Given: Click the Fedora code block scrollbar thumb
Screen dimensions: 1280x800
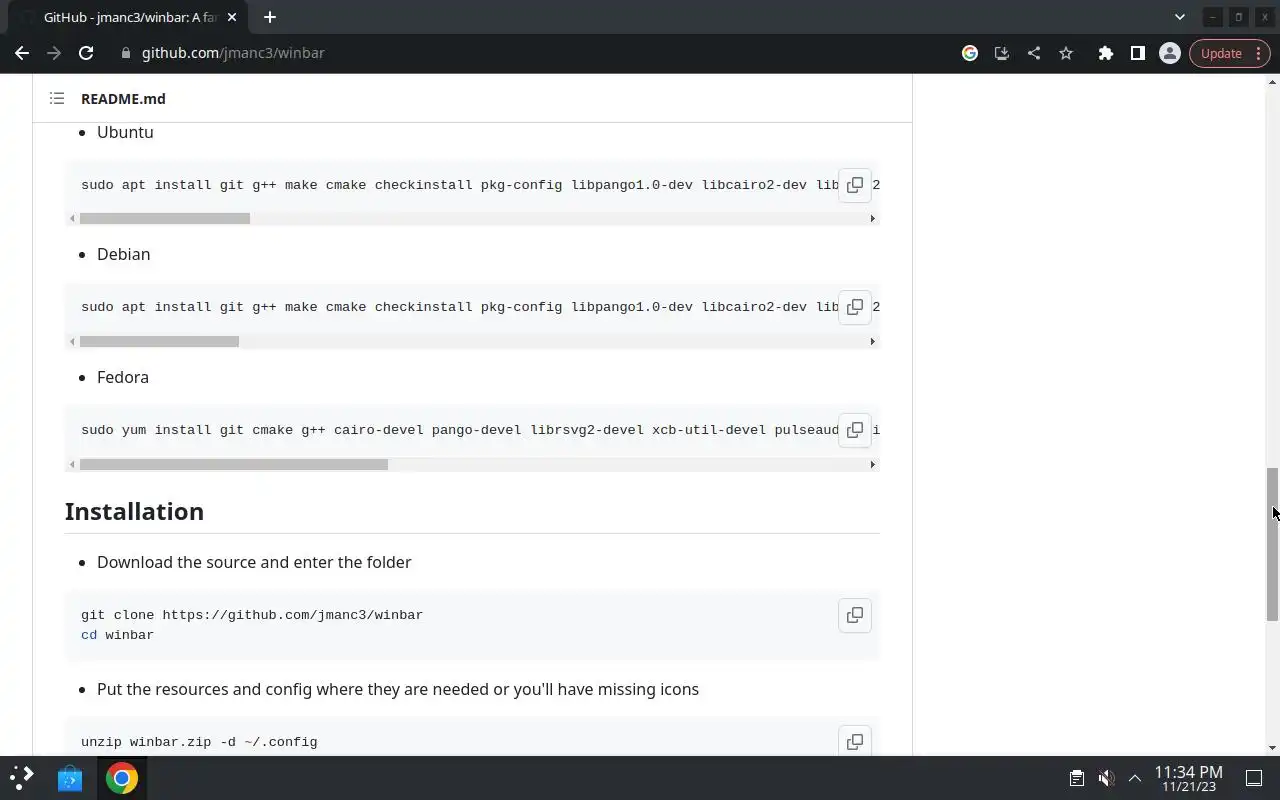Looking at the screenshot, I should coord(234,464).
